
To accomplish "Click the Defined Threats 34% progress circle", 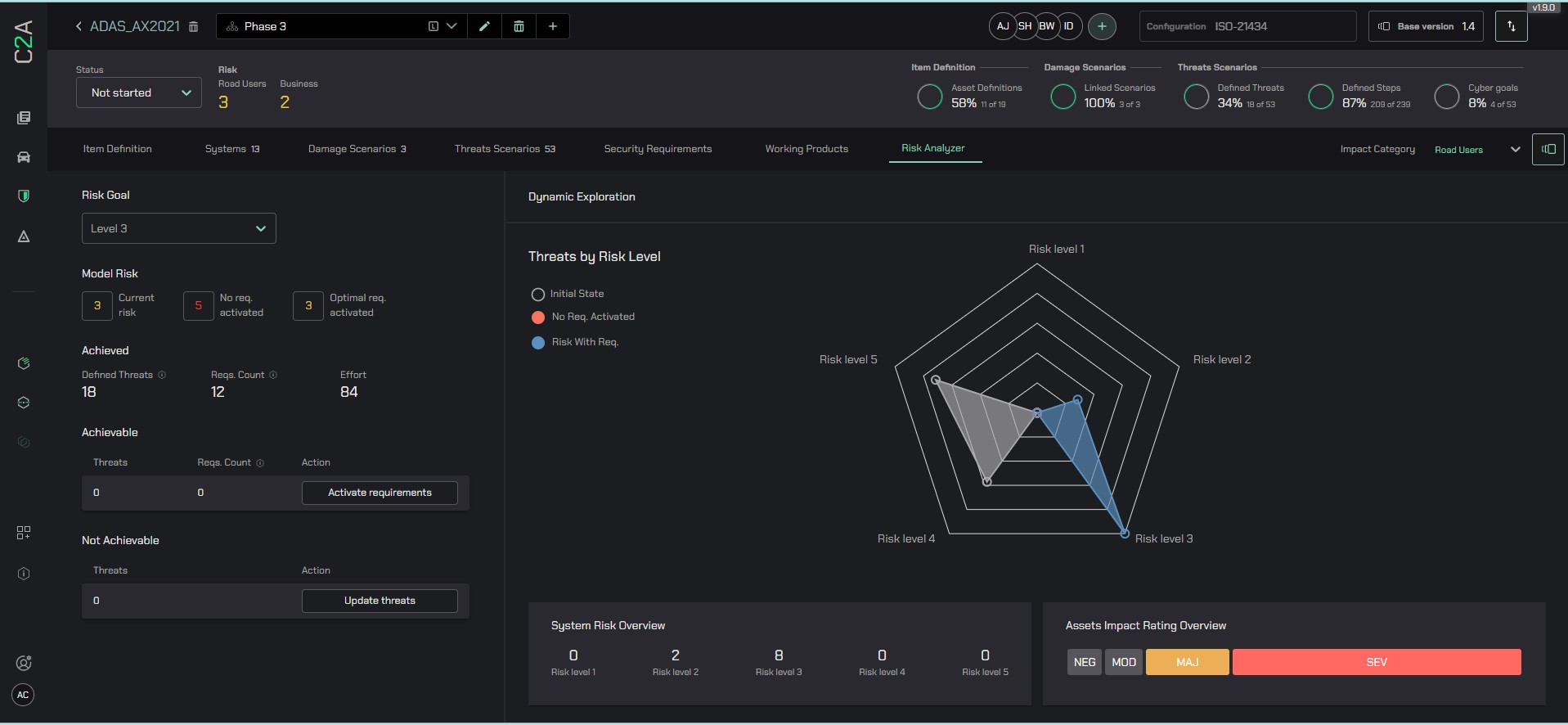I will click(1197, 97).
